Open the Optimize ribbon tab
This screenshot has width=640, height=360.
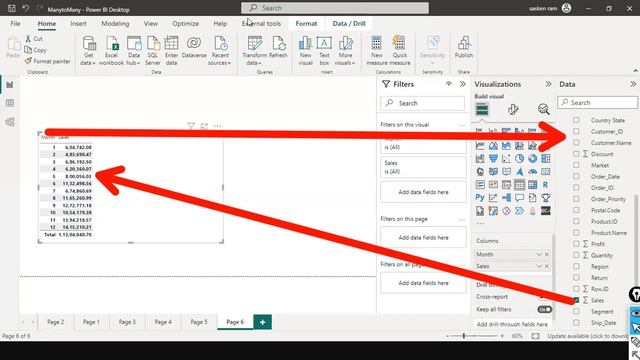click(x=186, y=24)
